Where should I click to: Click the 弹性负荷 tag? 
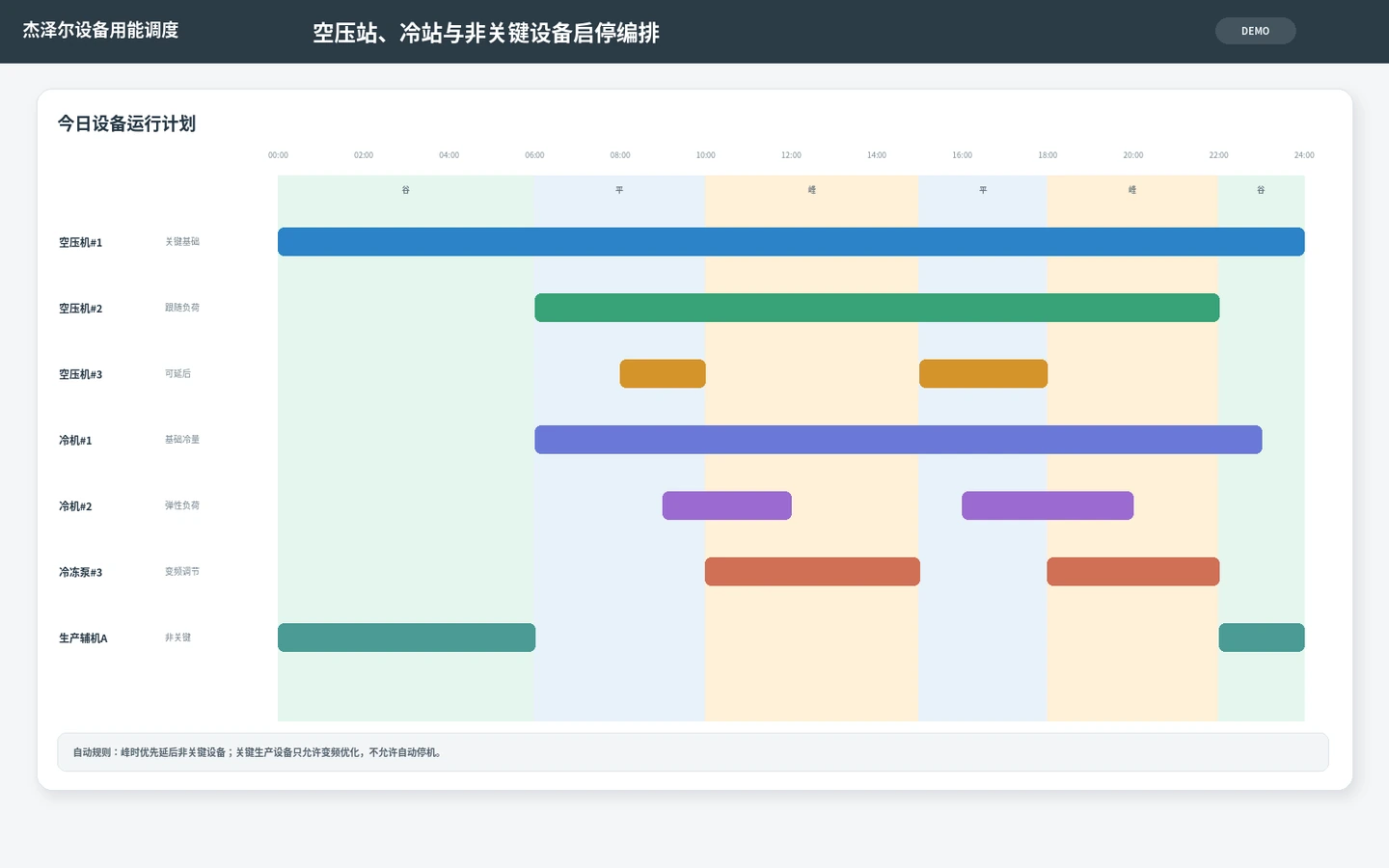(x=182, y=505)
